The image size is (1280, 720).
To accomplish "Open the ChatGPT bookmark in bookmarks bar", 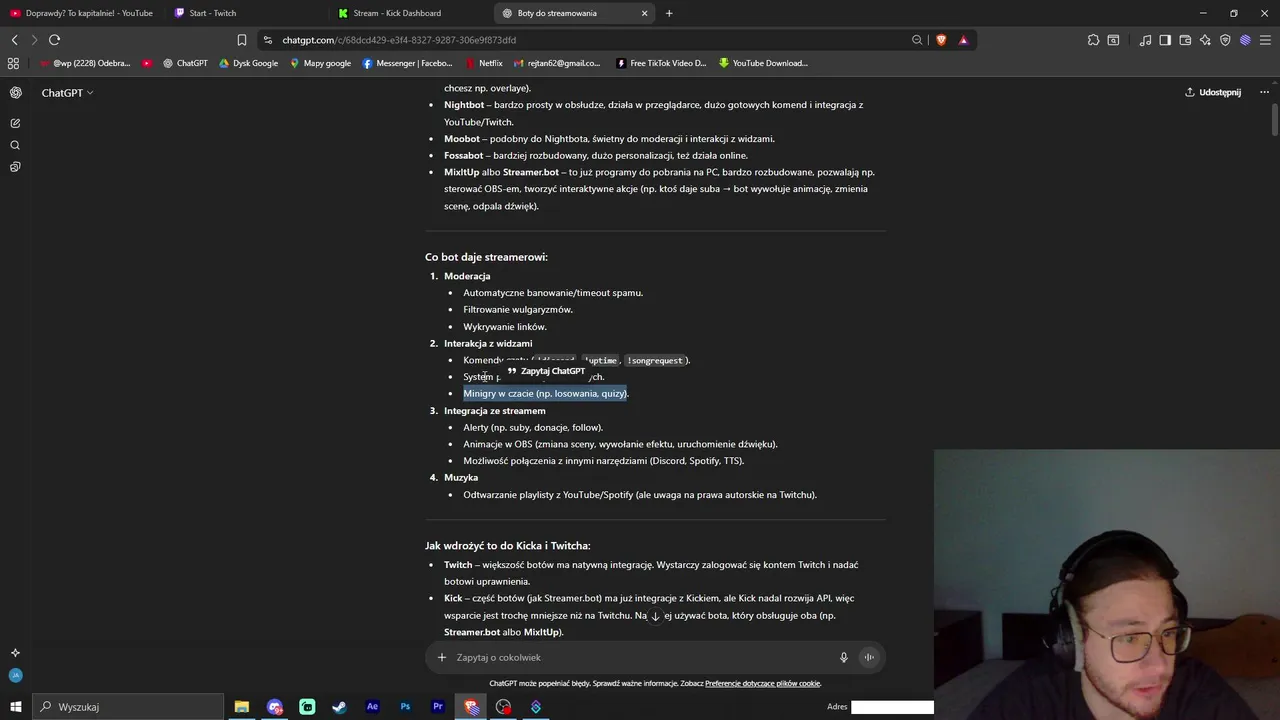I will tap(184, 63).
